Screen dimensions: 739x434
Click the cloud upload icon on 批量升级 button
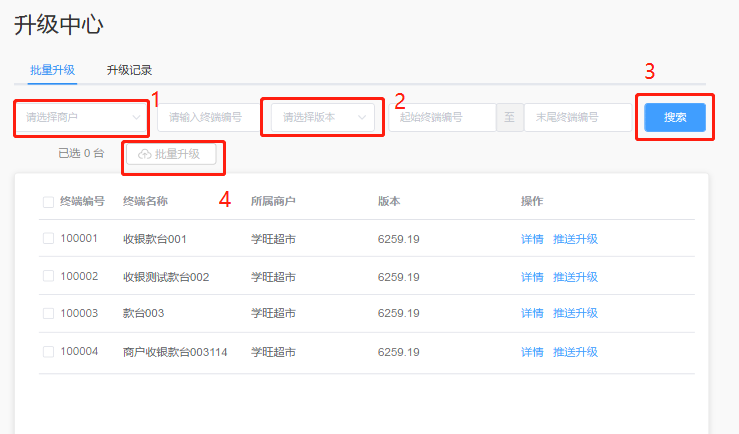(144, 154)
